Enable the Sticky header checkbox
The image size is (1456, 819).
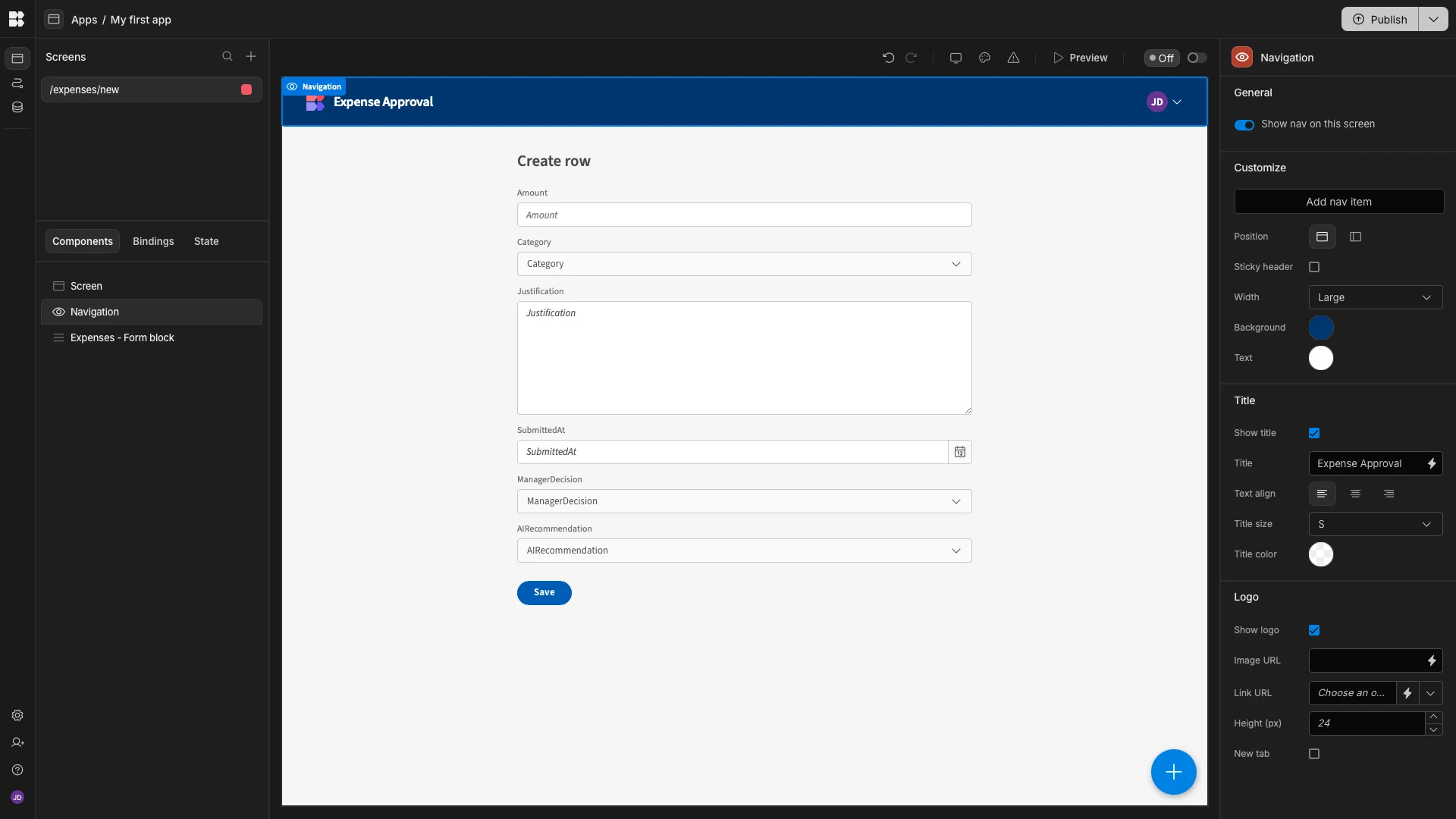1314,267
